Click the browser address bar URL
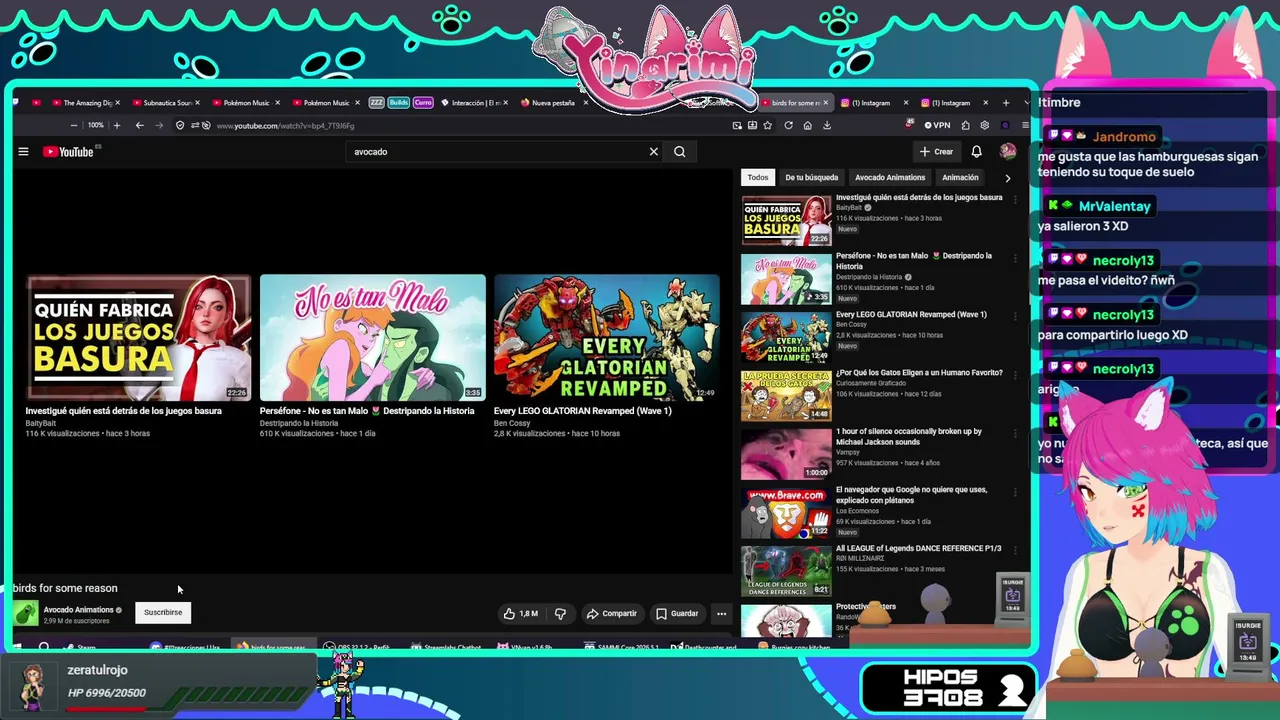The width and height of the screenshot is (1280, 720). 285,126
